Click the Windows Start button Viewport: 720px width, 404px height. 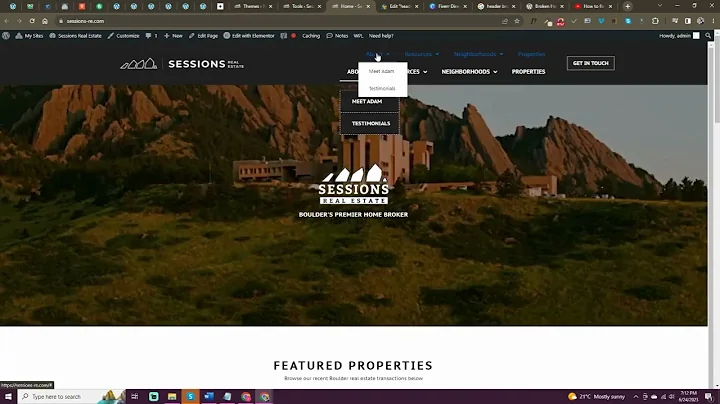(x=8, y=397)
